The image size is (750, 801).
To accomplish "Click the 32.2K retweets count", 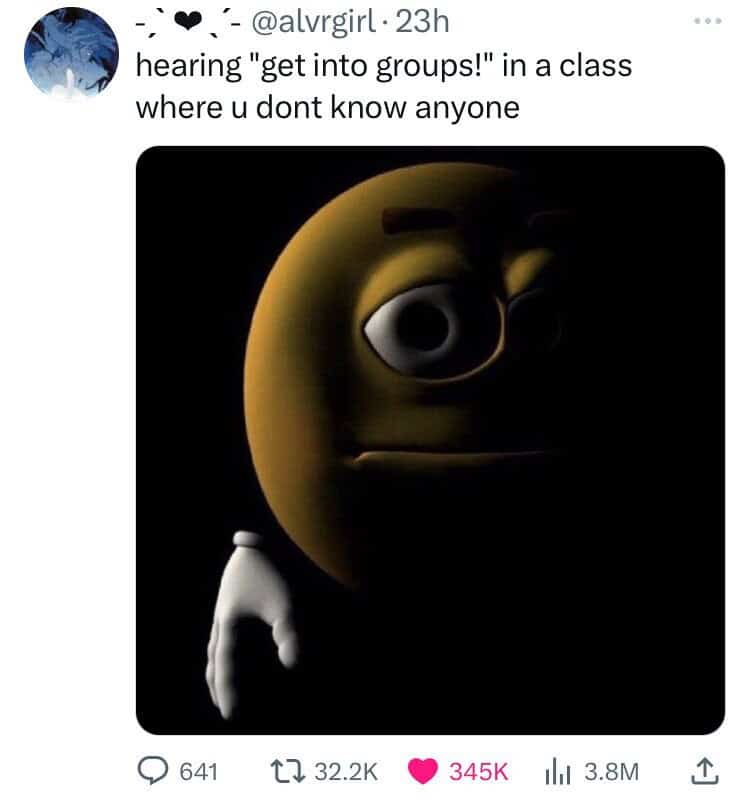I will tap(346, 772).
